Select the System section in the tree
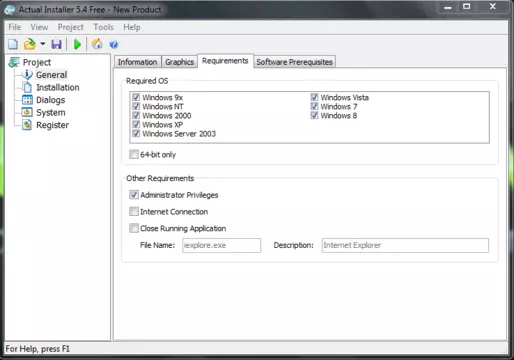This screenshot has height=360, width=514. (51, 113)
